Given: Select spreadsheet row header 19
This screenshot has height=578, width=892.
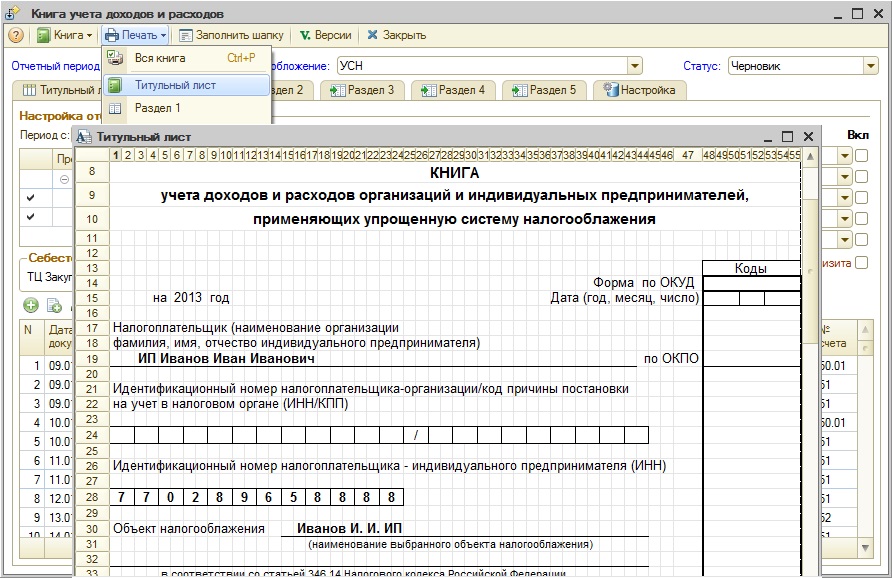Looking at the screenshot, I should pos(92,359).
